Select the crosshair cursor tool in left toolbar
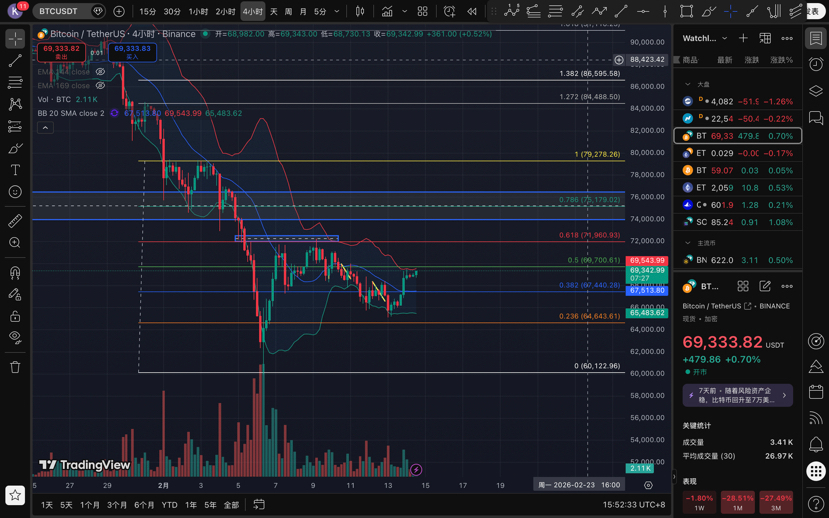The height and width of the screenshot is (518, 829). pyautogui.click(x=15, y=39)
